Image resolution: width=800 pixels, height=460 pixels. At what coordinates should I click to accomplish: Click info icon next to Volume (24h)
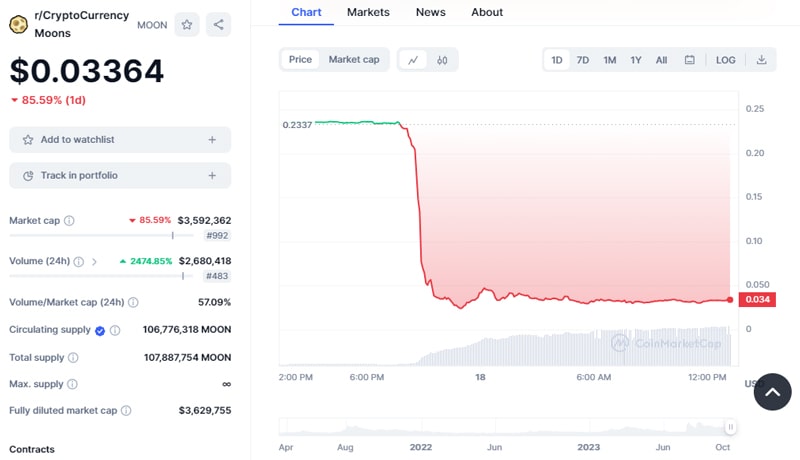click(79, 262)
